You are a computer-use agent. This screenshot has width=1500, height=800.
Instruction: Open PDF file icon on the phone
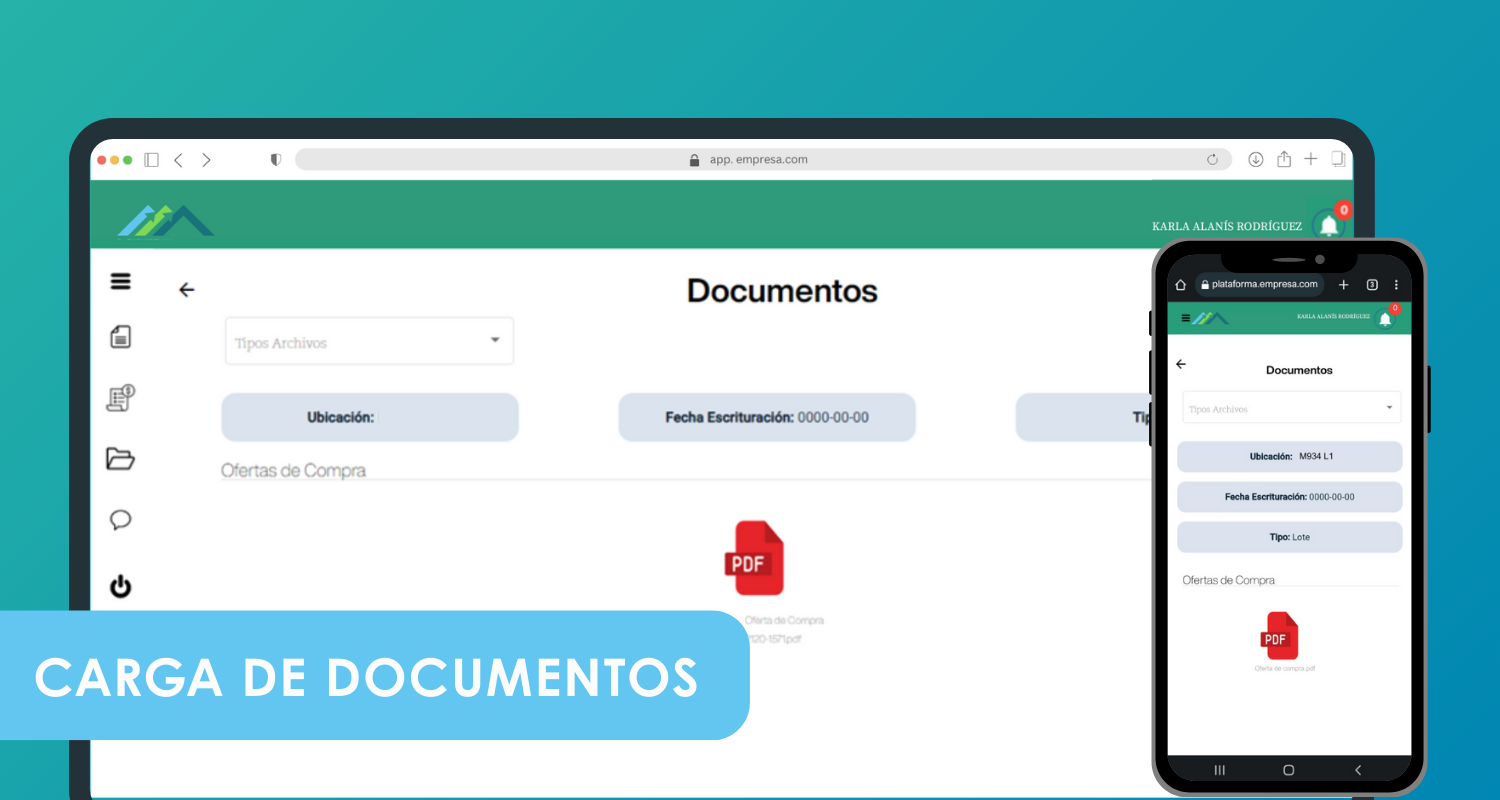pos(1280,636)
